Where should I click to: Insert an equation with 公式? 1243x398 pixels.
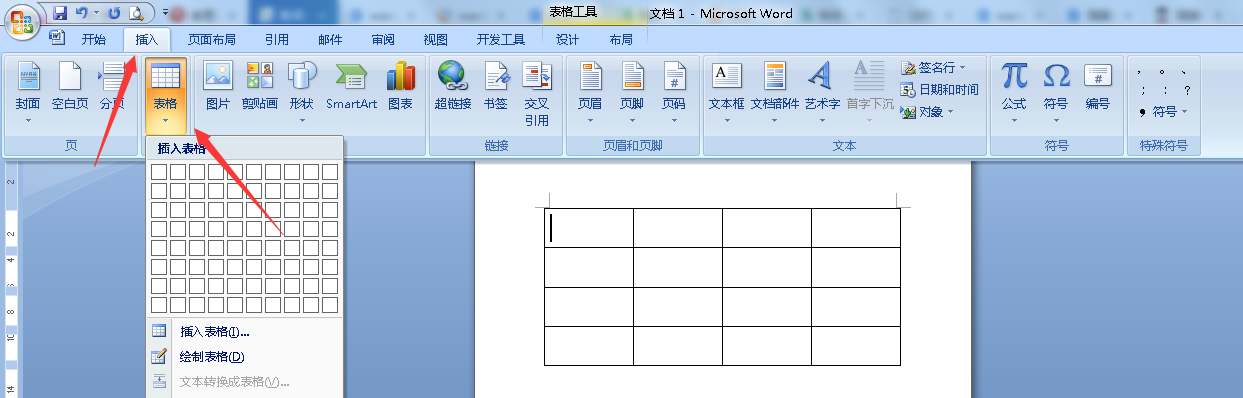1014,92
